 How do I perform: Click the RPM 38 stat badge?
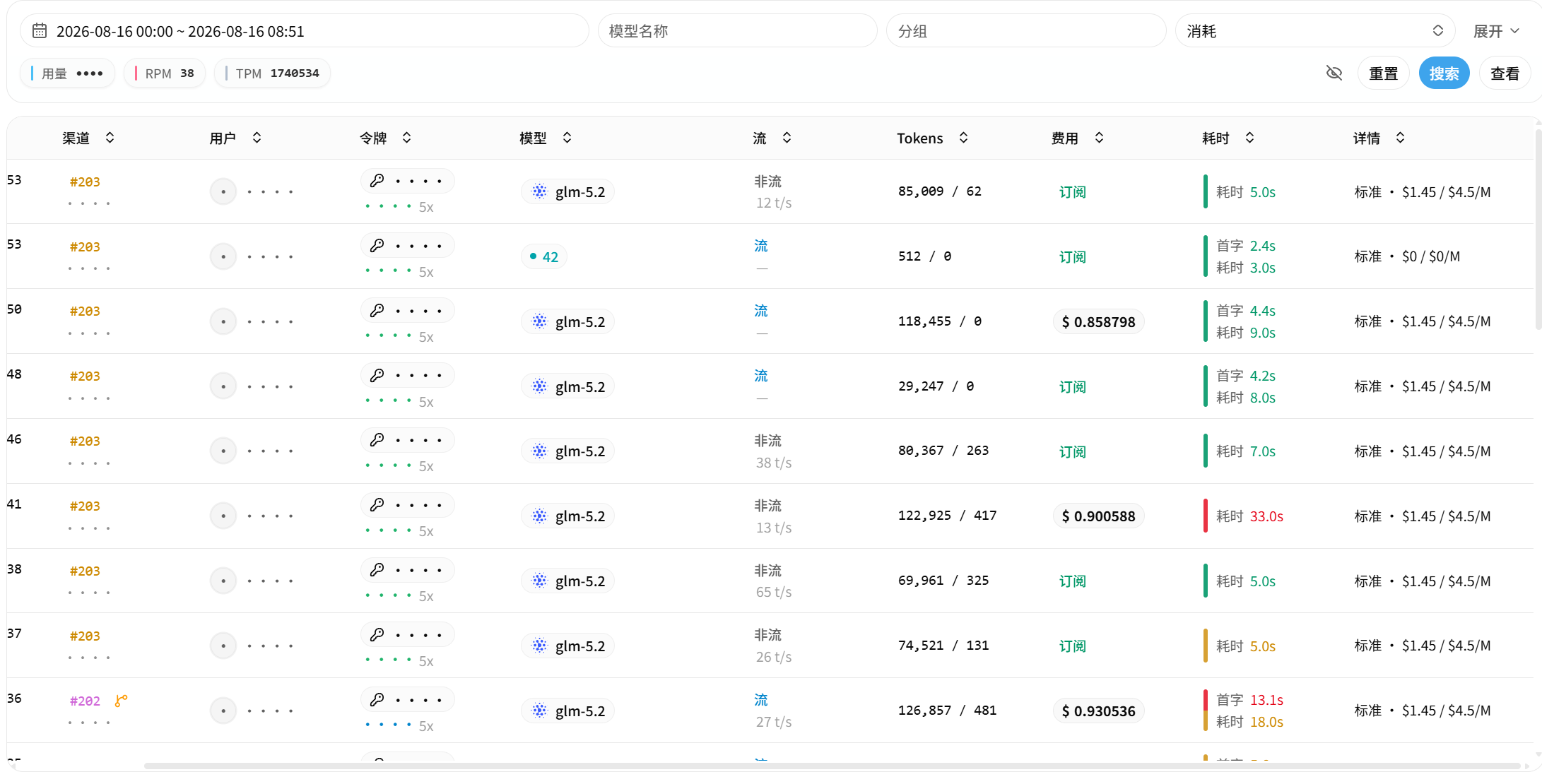coord(165,73)
